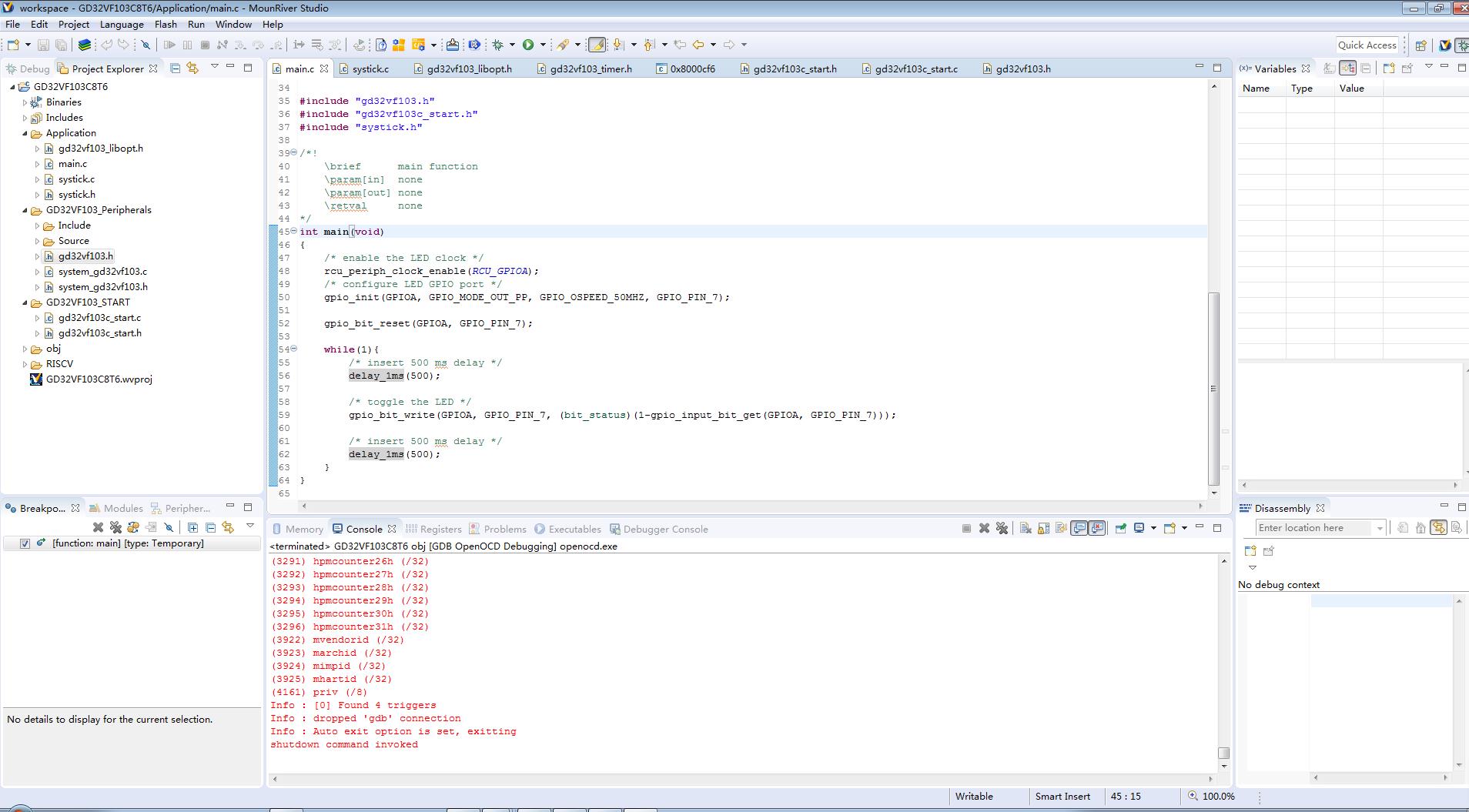Image resolution: width=1469 pixels, height=812 pixels.
Task: Toggle Link with Debug View in Breakpoints
Action: [228, 527]
